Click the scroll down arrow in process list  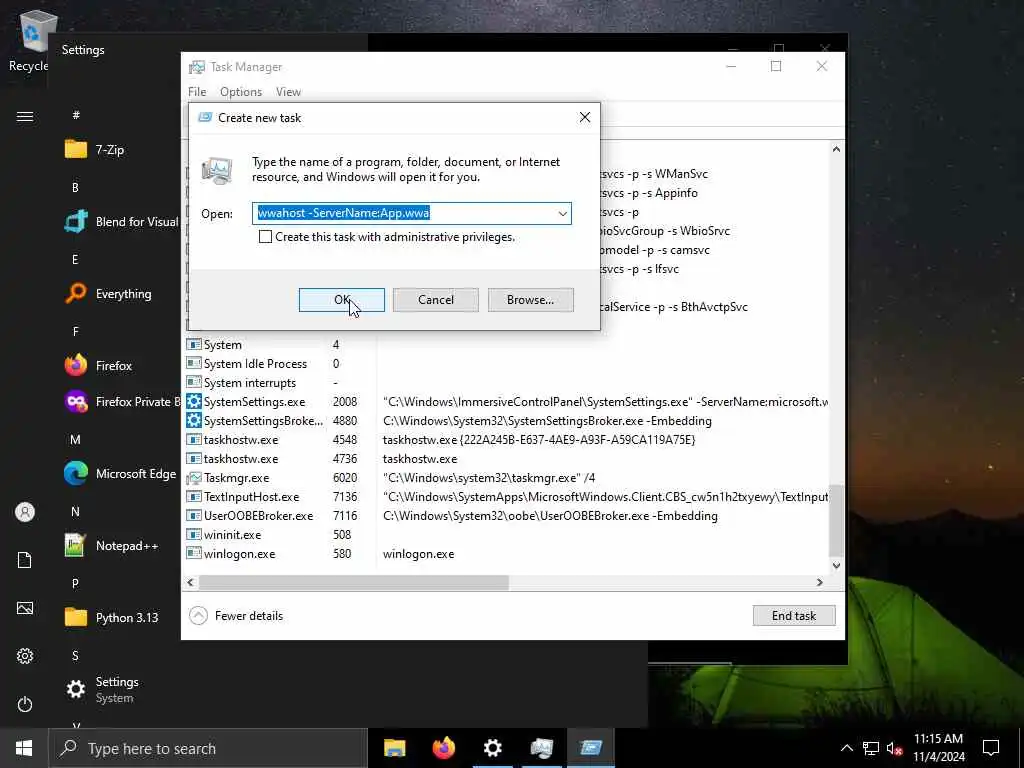pos(836,566)
